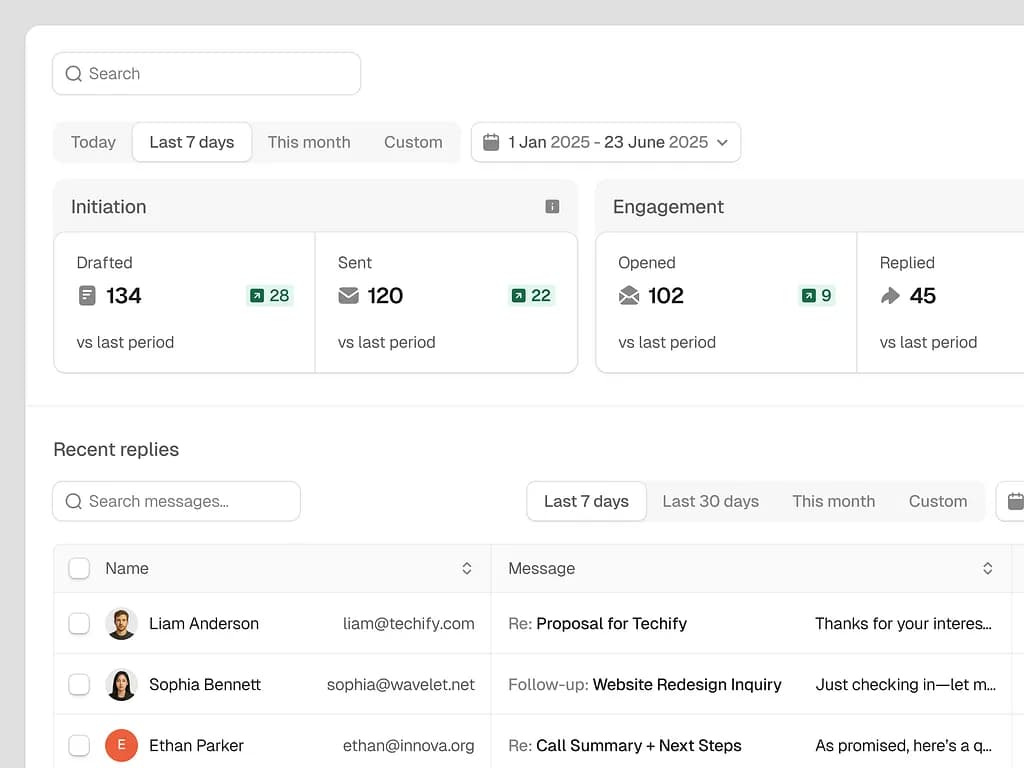Check the checkbox on Liam Anderson's row

pyautogui.click(x=79, y=623)
